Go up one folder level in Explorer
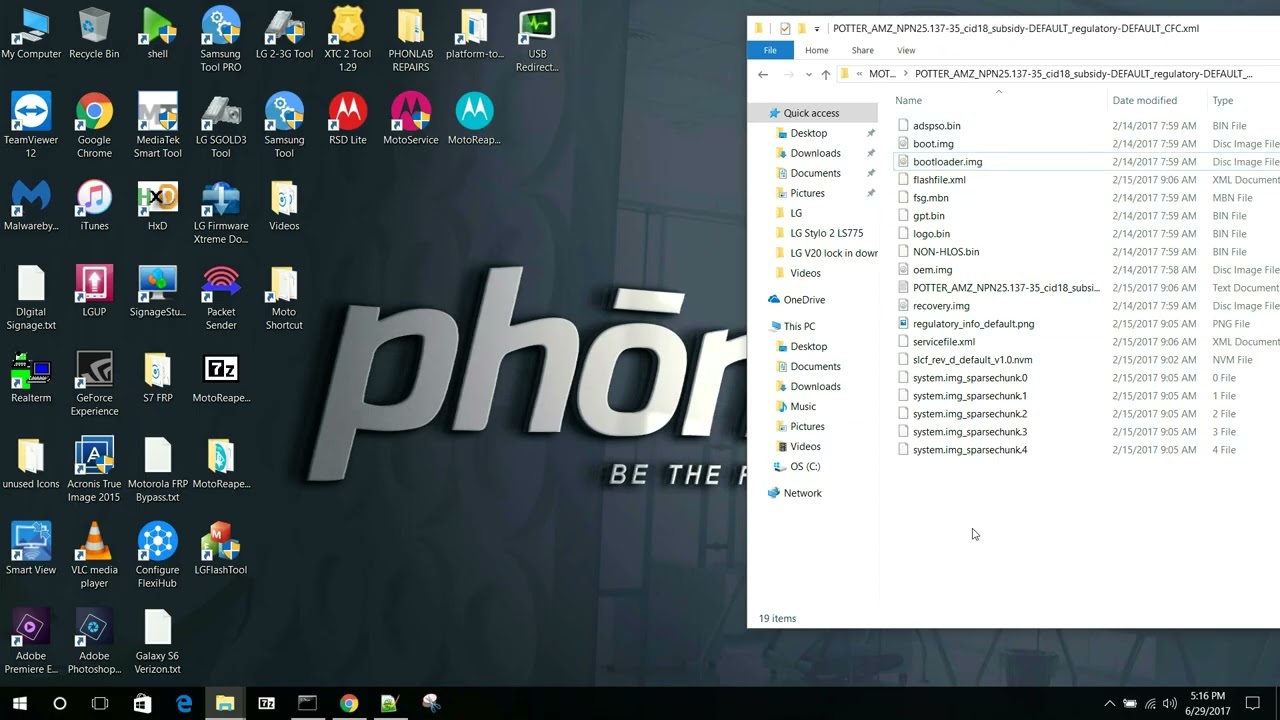The image size is (1280, 720). (x=825, y=74)
